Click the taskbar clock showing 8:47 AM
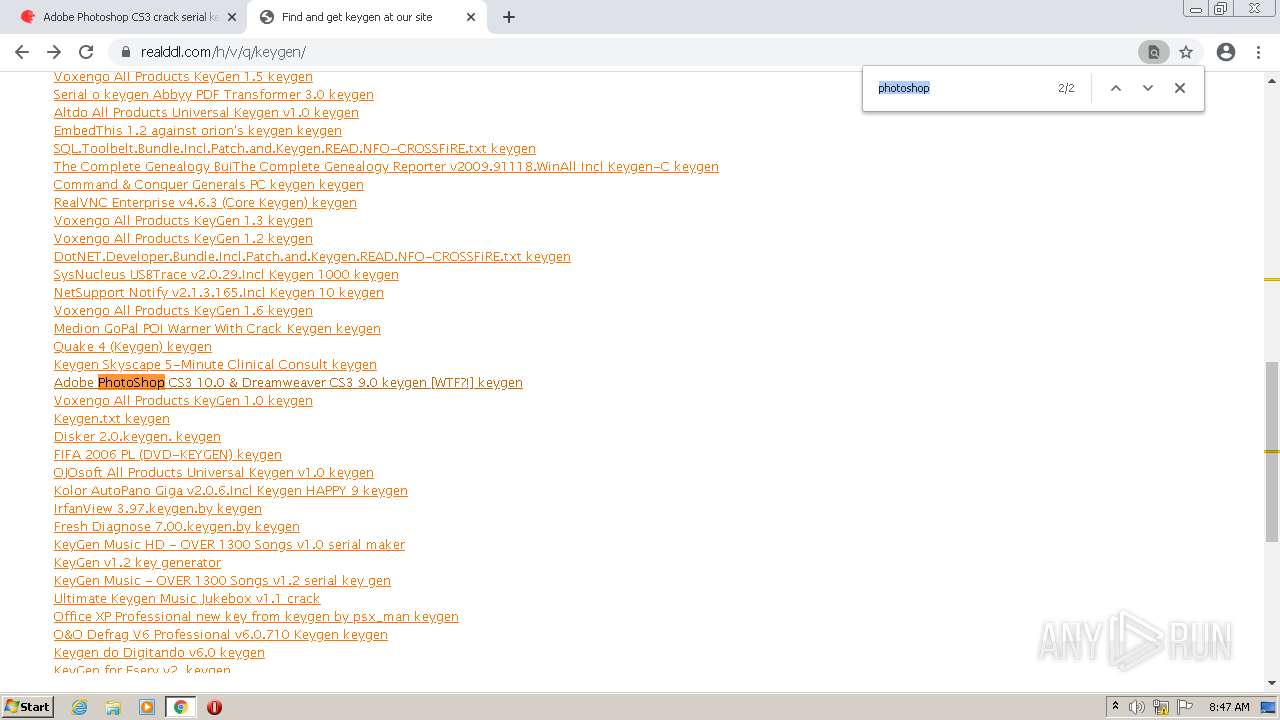Screen dimensions: 1280x720 [1229, 707]
